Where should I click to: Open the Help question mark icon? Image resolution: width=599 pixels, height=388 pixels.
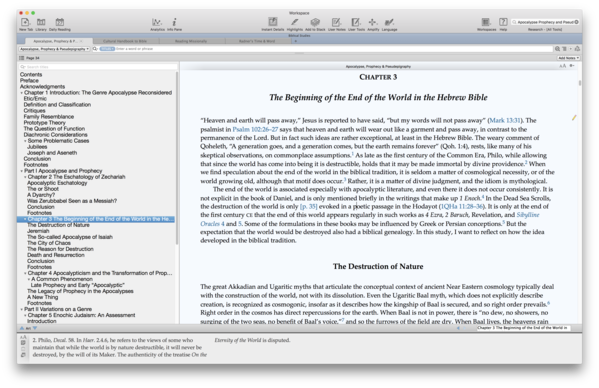pos(503,22)
